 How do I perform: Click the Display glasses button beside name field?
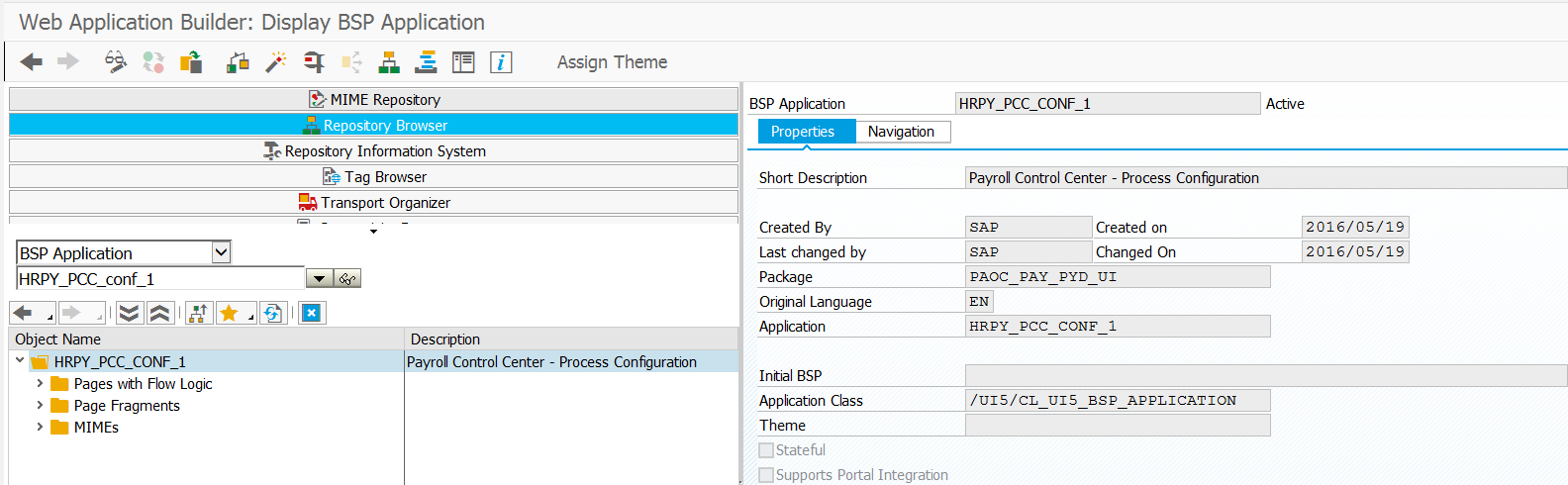pyautogui.click(x=347, y=279)
